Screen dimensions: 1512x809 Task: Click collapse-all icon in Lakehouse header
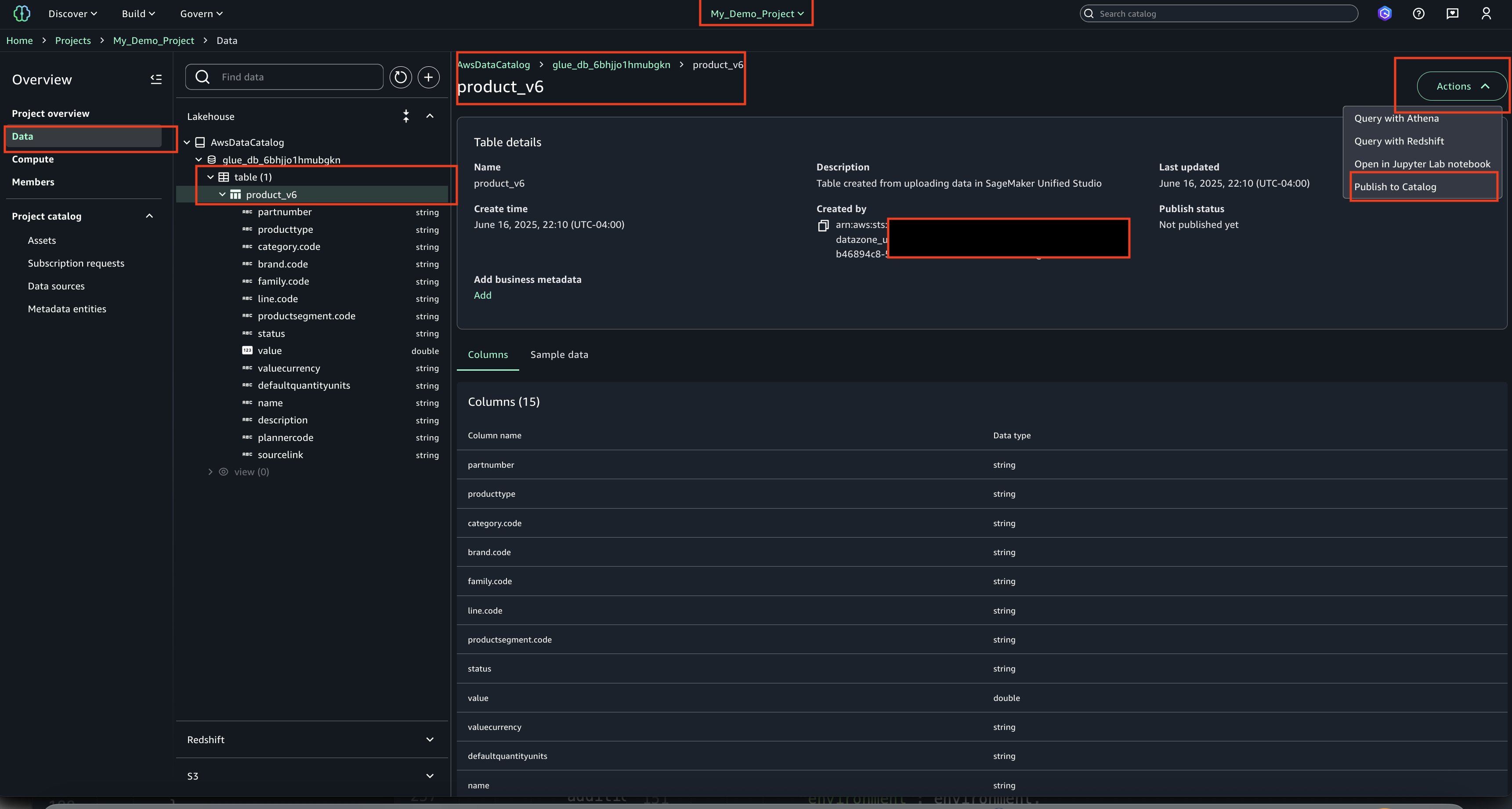405,116
